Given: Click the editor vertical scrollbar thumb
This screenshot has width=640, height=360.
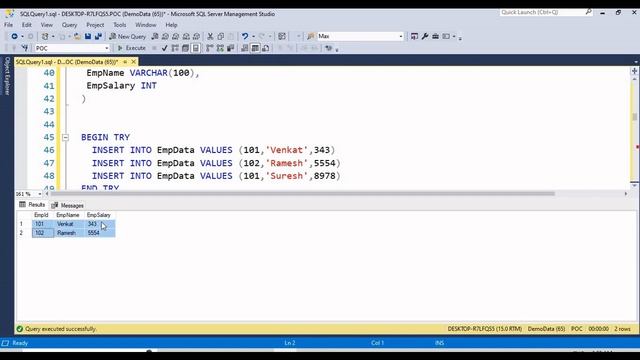Looking at the screenshot, I should tap(634, 117).
